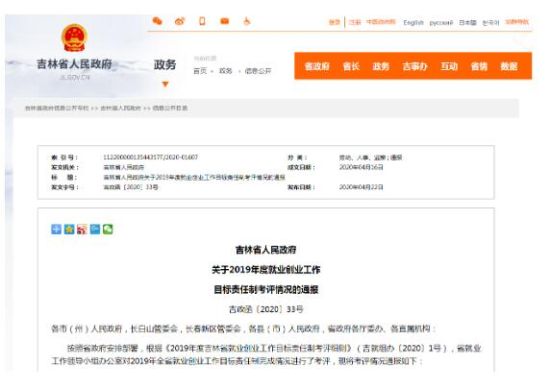Click the 吉政函〔2020〕33号 value in info box

[130, 187]
